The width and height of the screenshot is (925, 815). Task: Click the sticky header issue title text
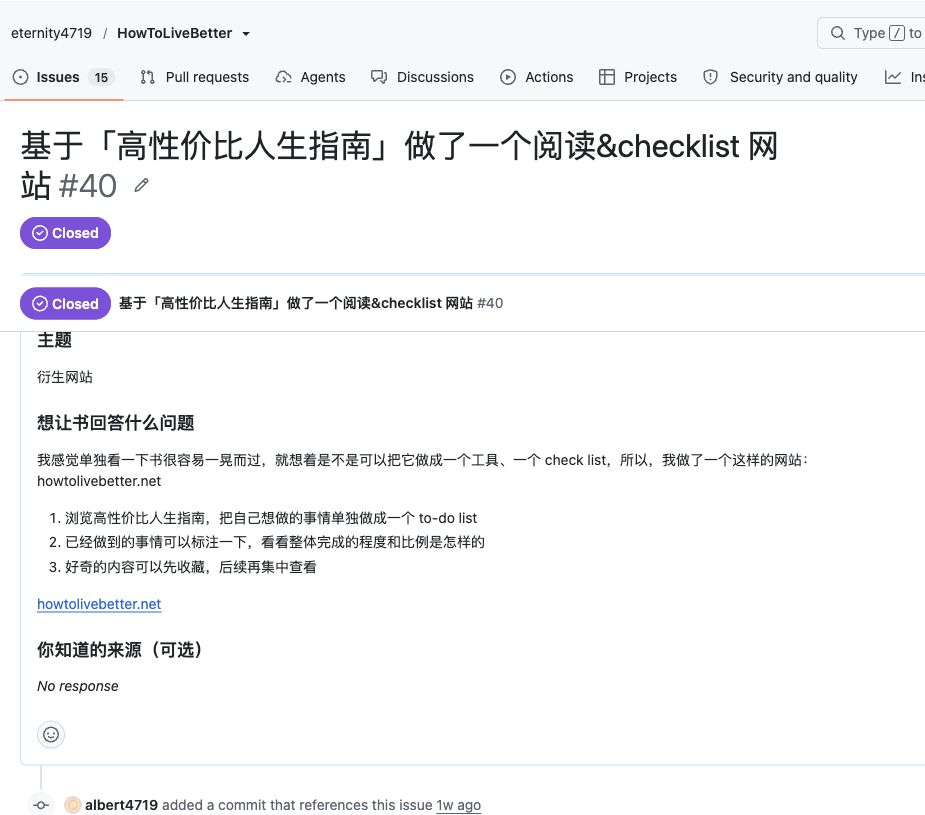tap(296, 303)
